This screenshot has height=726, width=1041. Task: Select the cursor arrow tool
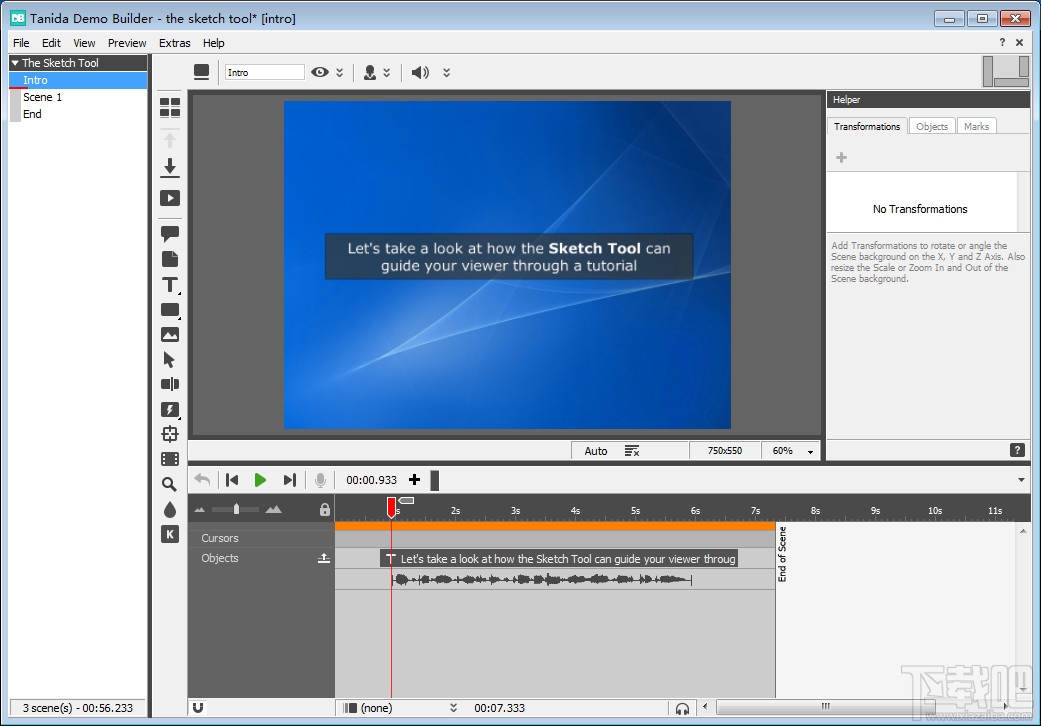coord(169,360)
